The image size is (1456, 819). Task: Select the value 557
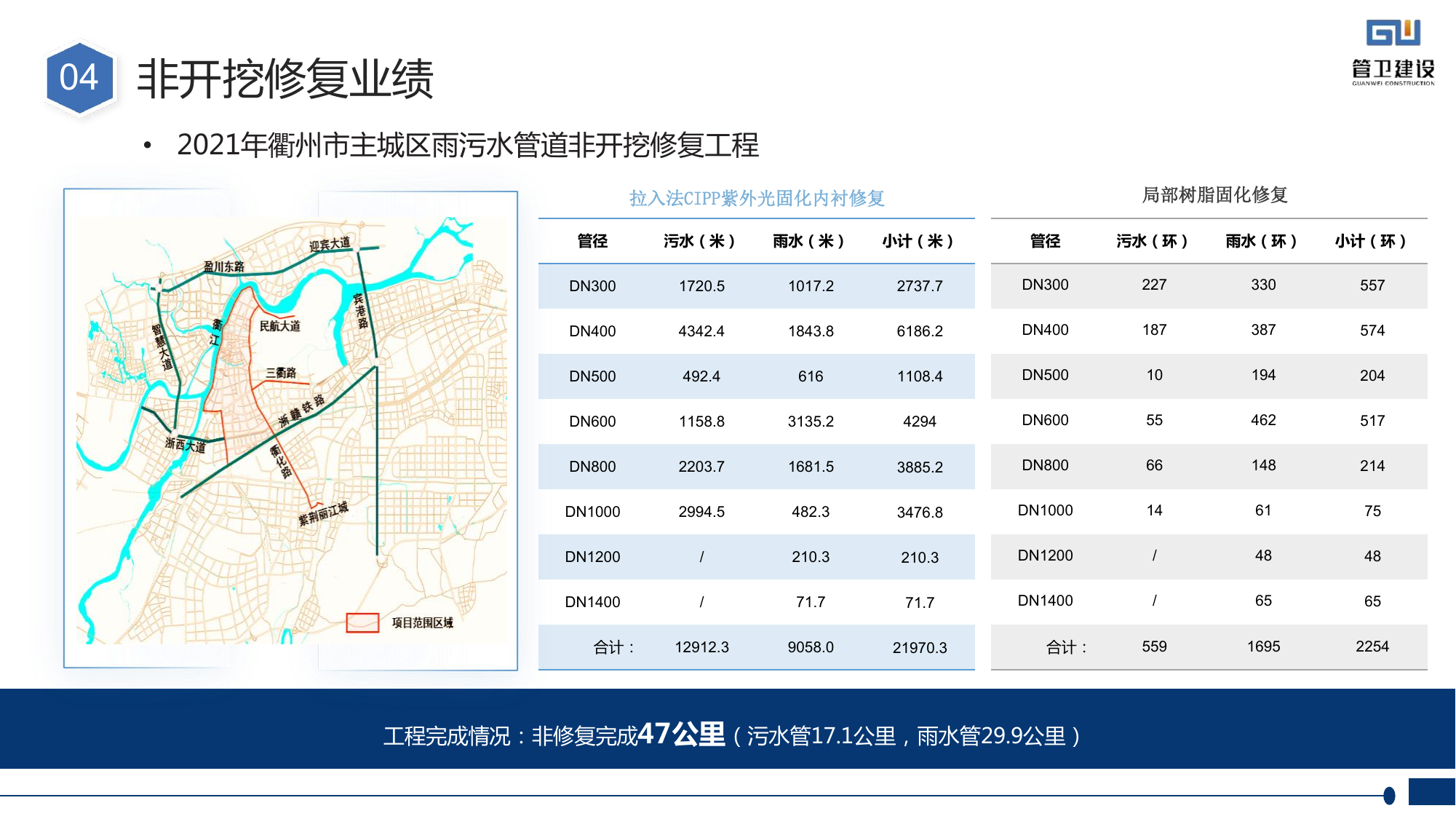1372,285
